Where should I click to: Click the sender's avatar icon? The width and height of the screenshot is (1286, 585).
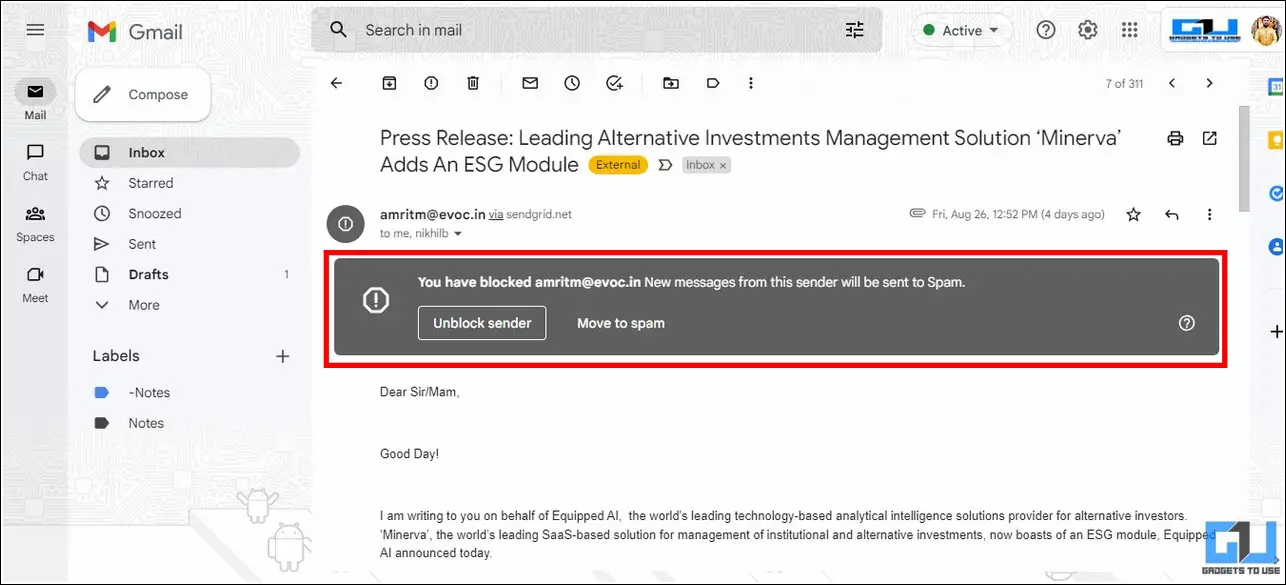(345, 223)
